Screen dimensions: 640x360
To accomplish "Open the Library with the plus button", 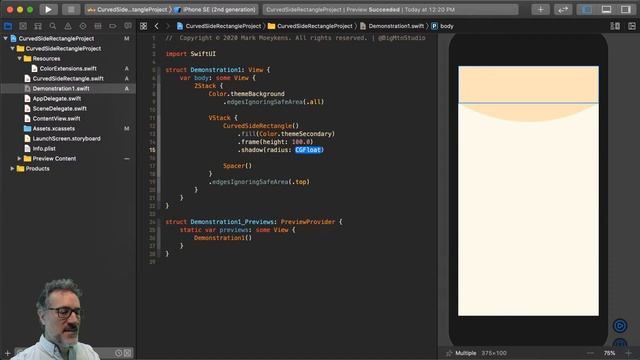I will click(x=540, y=9).
